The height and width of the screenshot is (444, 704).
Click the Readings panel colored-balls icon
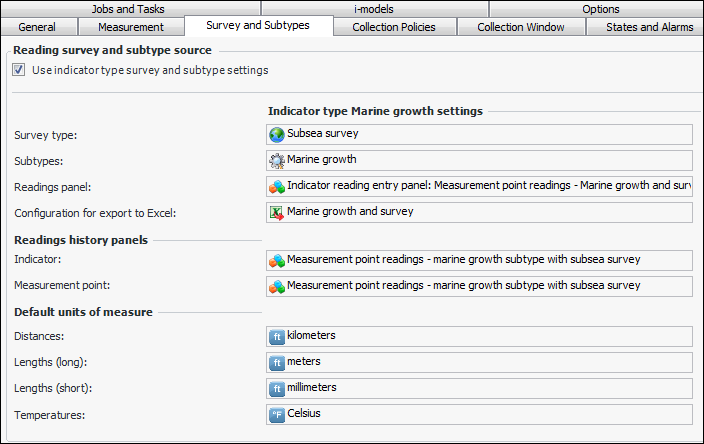click(x=277, y=186)
